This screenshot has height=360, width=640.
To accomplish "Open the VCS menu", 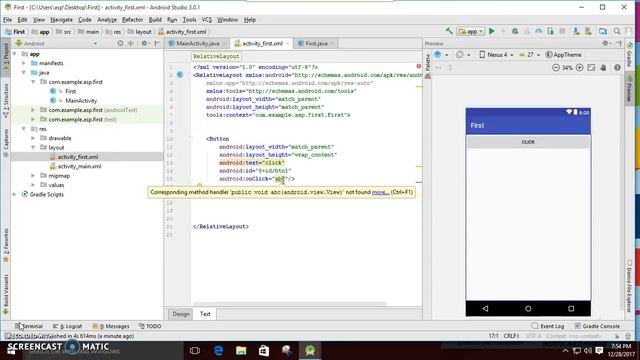I will point(207,20).
